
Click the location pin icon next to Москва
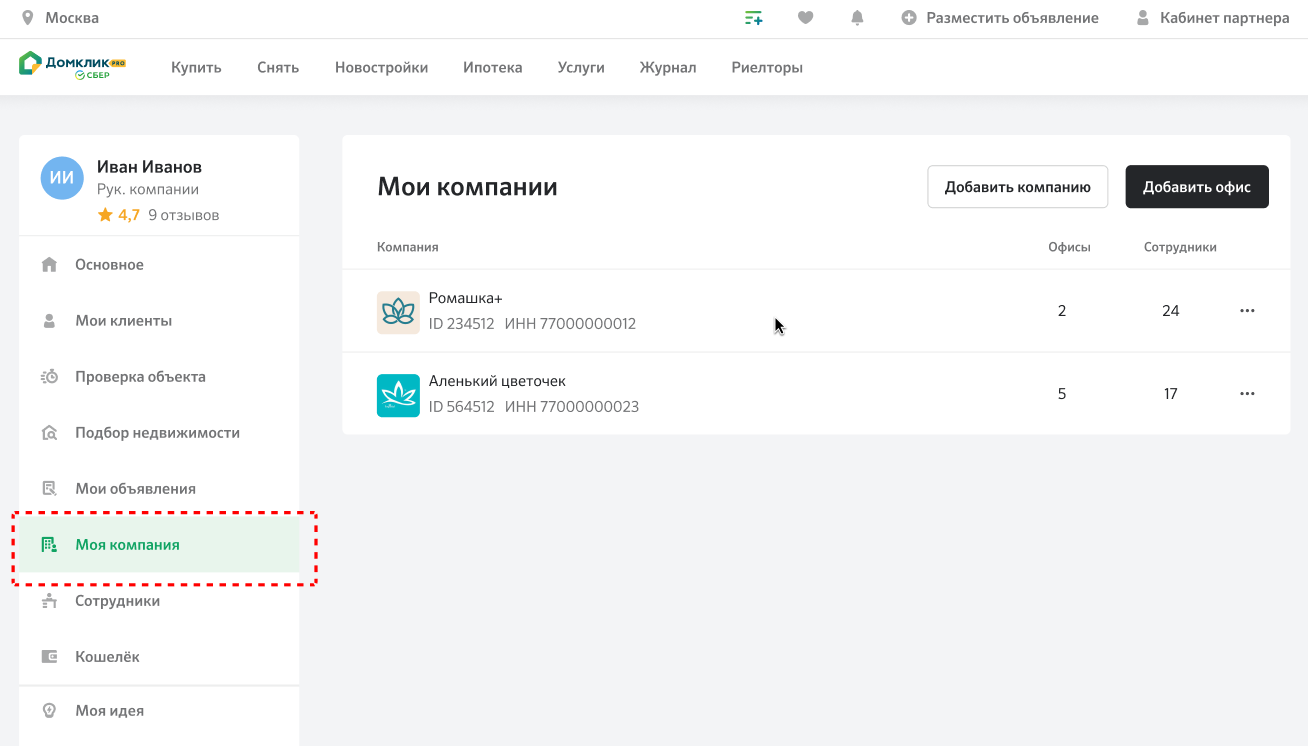pos(27,18)
